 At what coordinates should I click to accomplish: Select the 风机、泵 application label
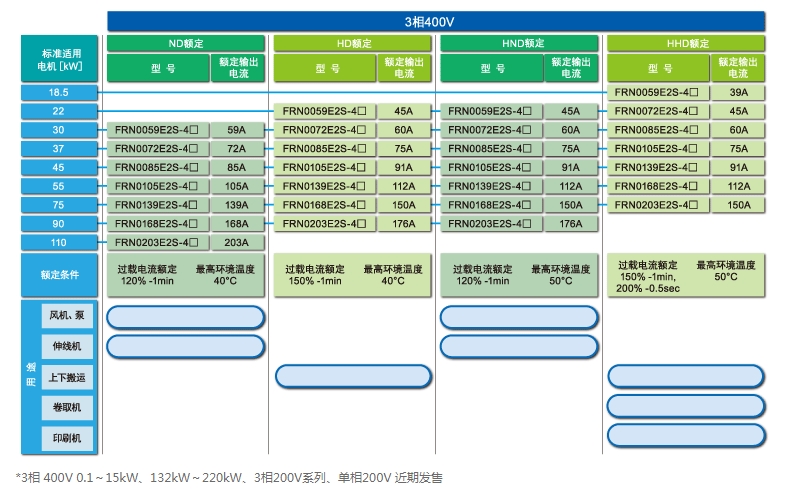pyautogui.click(x=67, y=316)
